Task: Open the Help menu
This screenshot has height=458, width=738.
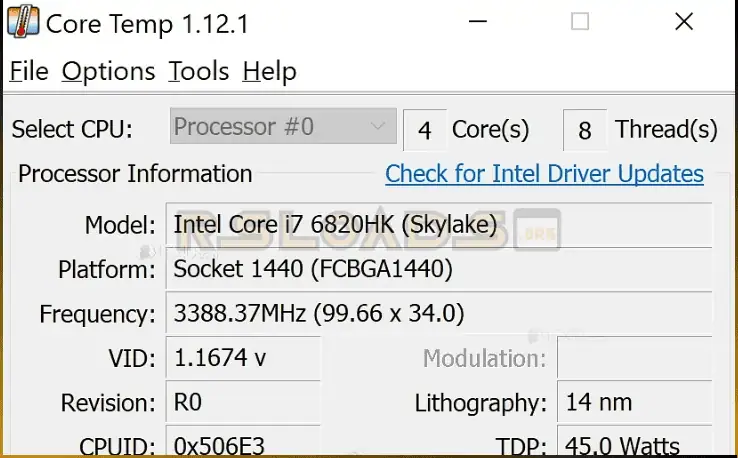Action: click(x=269, y=72)
